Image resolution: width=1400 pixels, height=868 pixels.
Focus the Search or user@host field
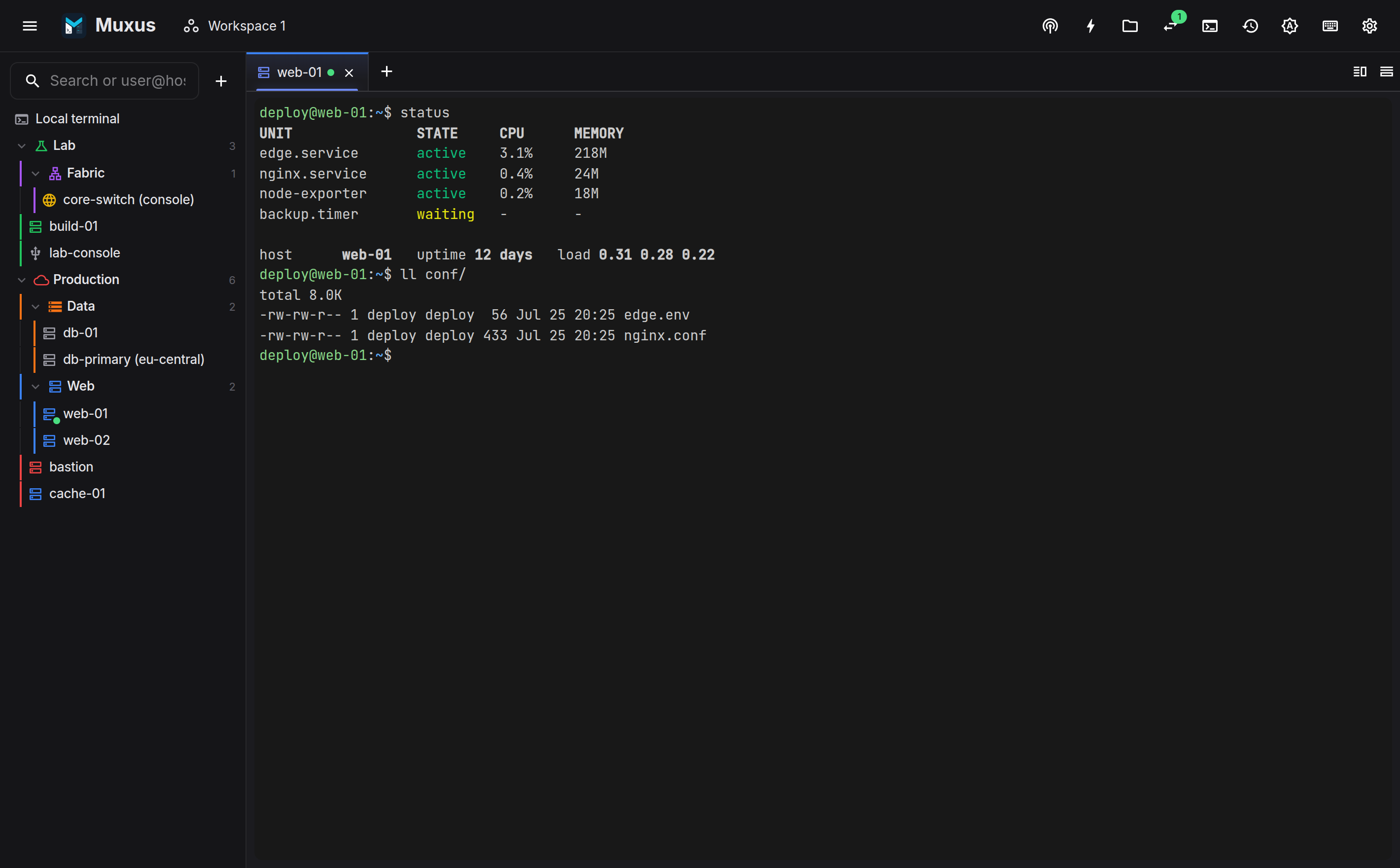pos(105,81)
